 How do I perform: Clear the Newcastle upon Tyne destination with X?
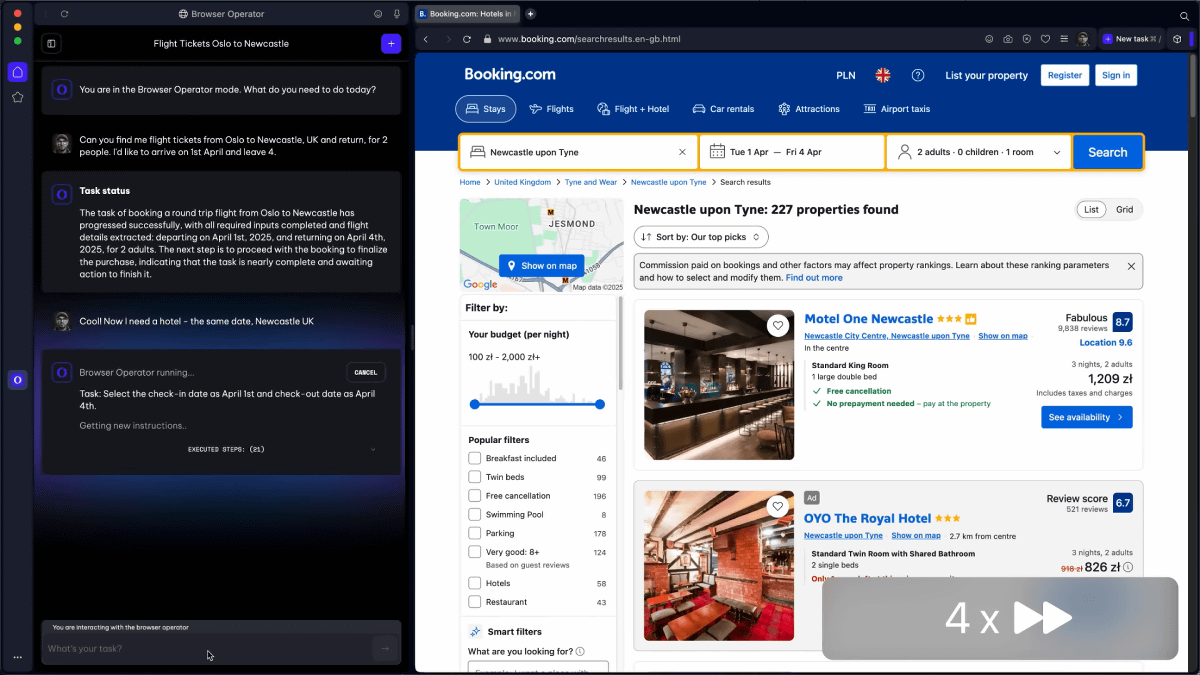(683, 152)
